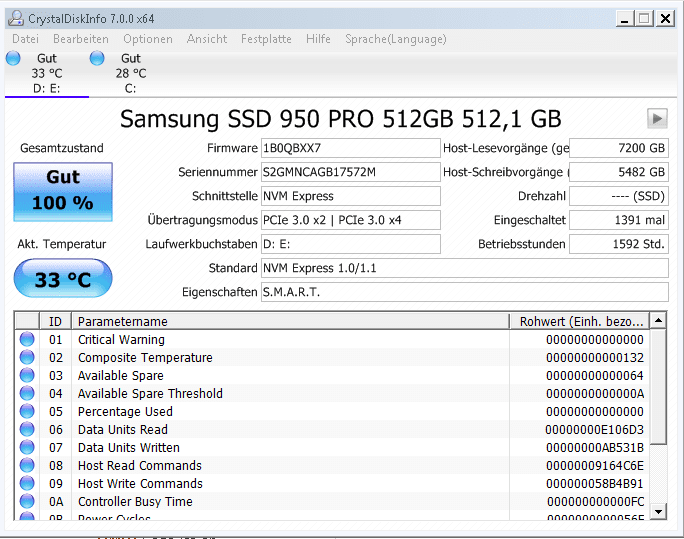Click status icon of Data Units Written row
This screenshot has height=539, width=684.
(27, 447)
